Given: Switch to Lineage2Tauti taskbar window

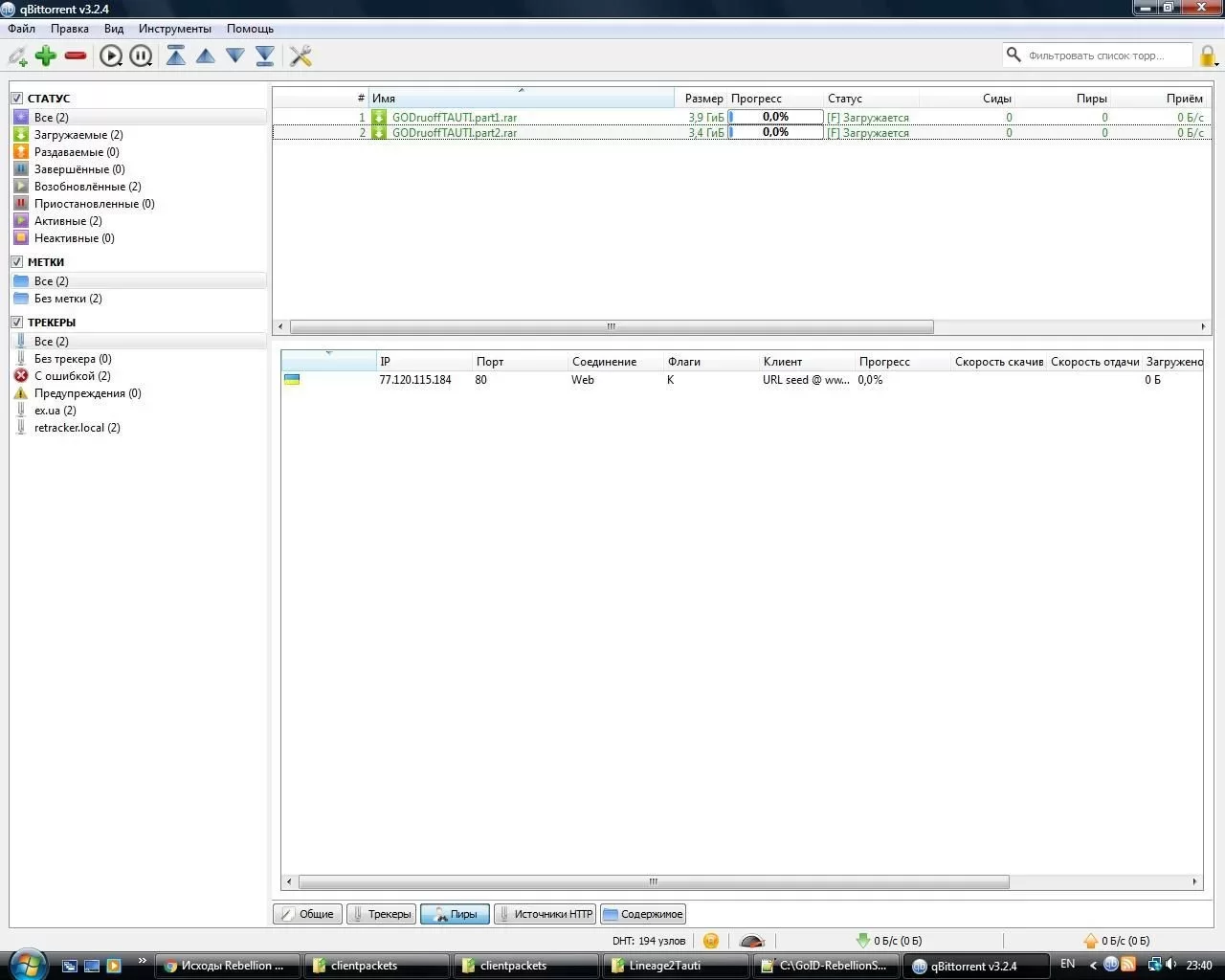Looking at the screenshot, I should point(675,966).
